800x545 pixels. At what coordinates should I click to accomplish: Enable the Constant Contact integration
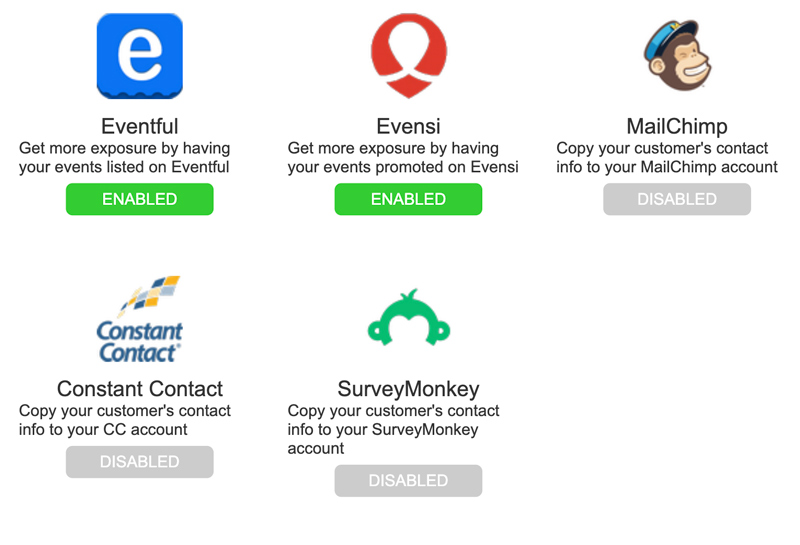tap(140, 462)
